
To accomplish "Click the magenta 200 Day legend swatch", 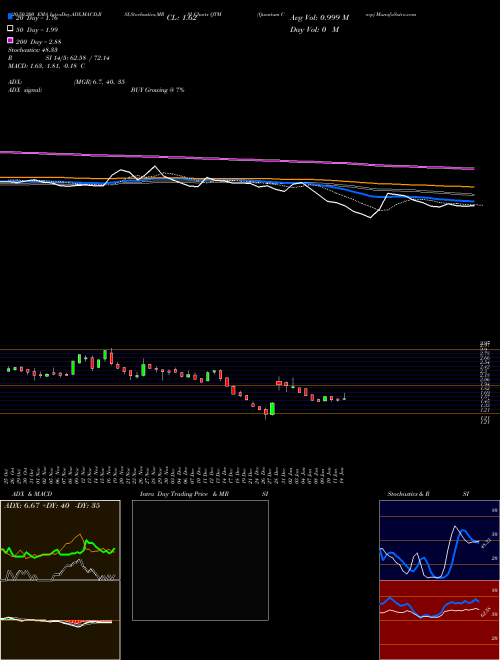I will tap(10, 41).
